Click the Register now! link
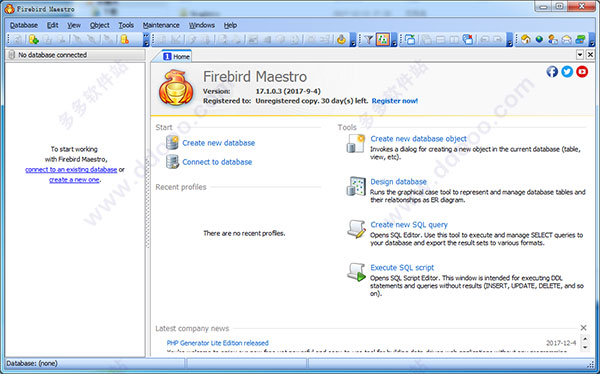 (395, 101)
